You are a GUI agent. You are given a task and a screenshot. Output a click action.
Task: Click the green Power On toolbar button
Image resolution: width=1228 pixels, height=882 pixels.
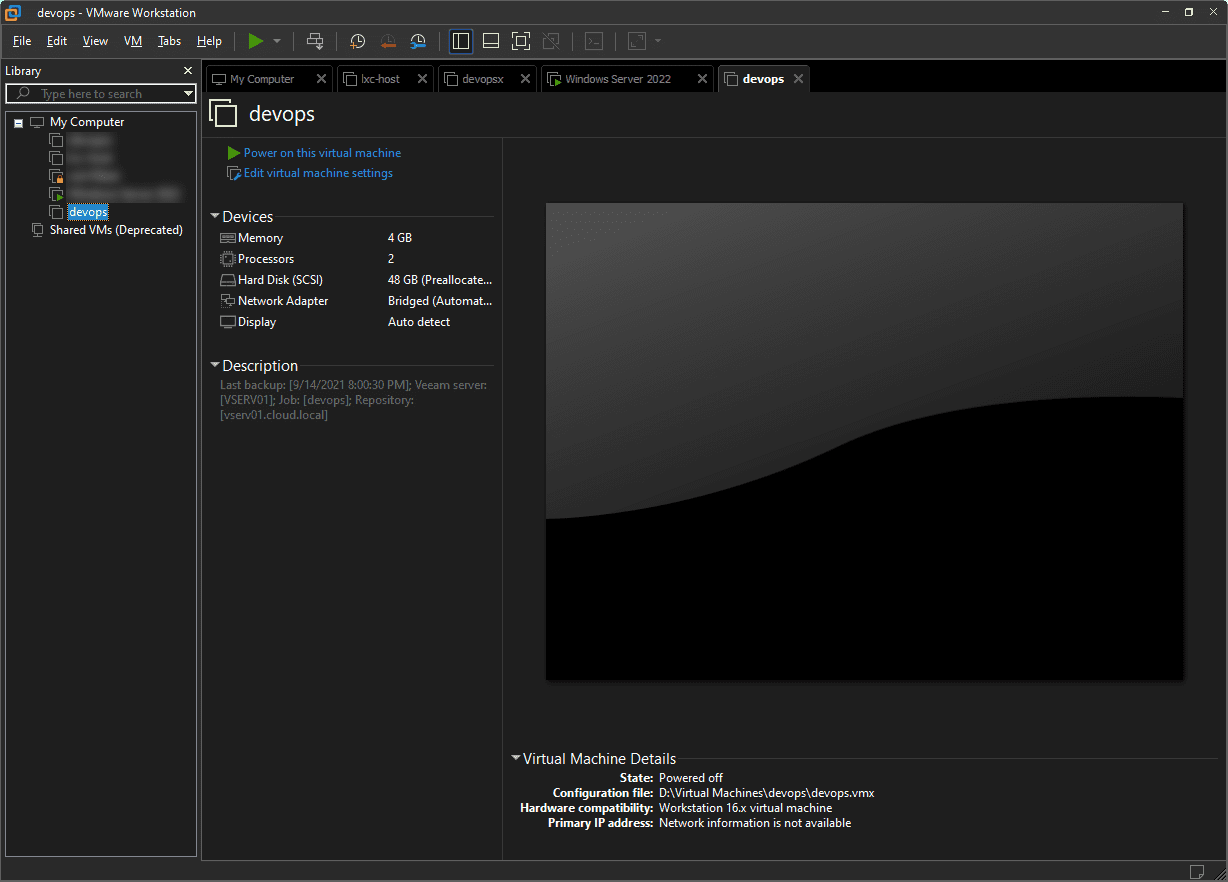click(256, 41)
